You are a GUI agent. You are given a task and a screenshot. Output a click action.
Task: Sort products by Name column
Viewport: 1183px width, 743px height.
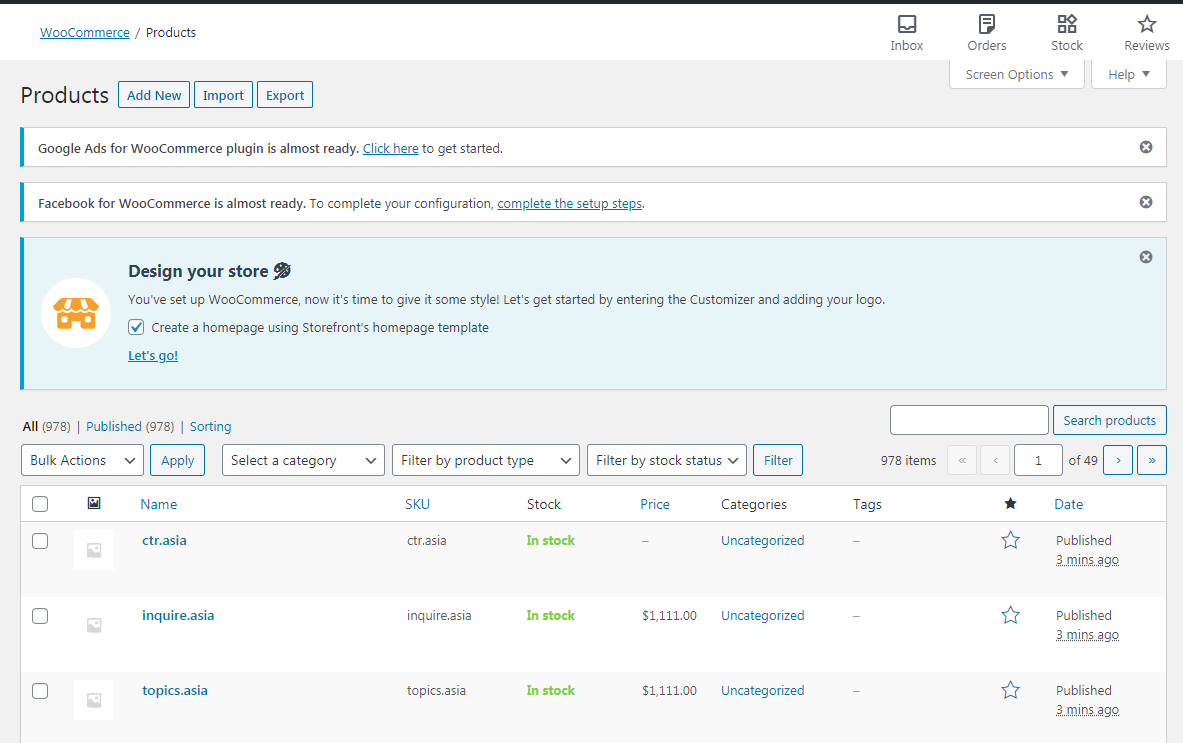[158, 504]
